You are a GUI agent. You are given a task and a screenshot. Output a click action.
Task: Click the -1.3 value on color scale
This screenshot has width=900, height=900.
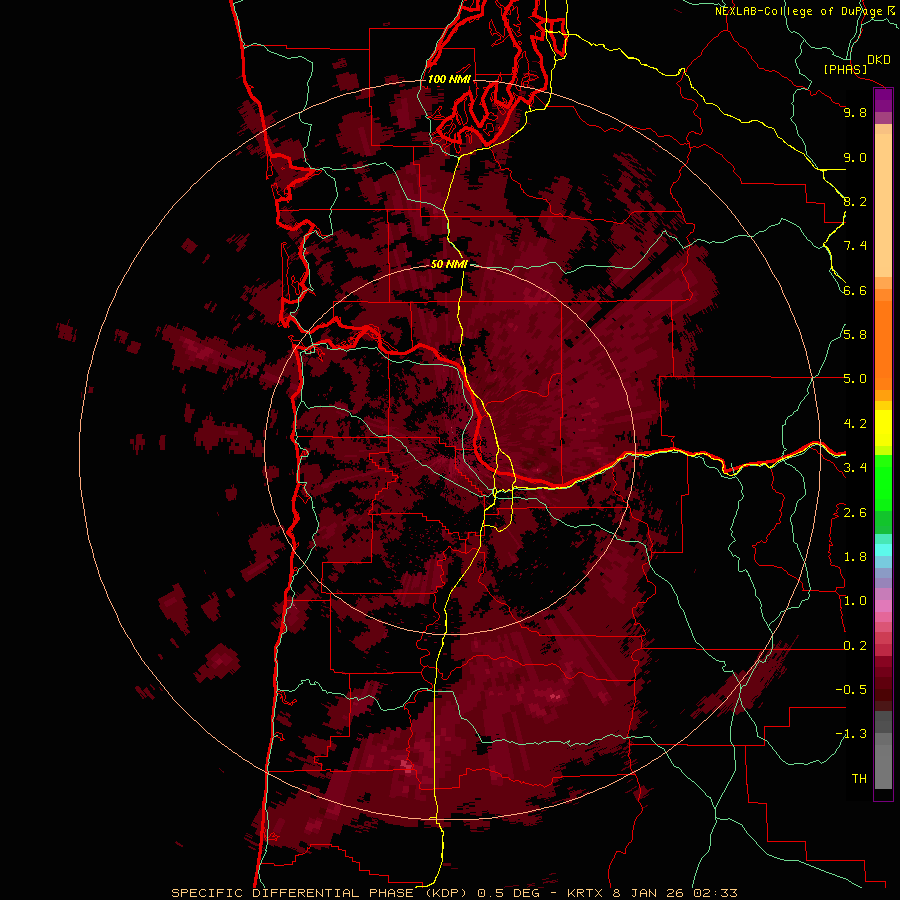click(x=851, y=734)
